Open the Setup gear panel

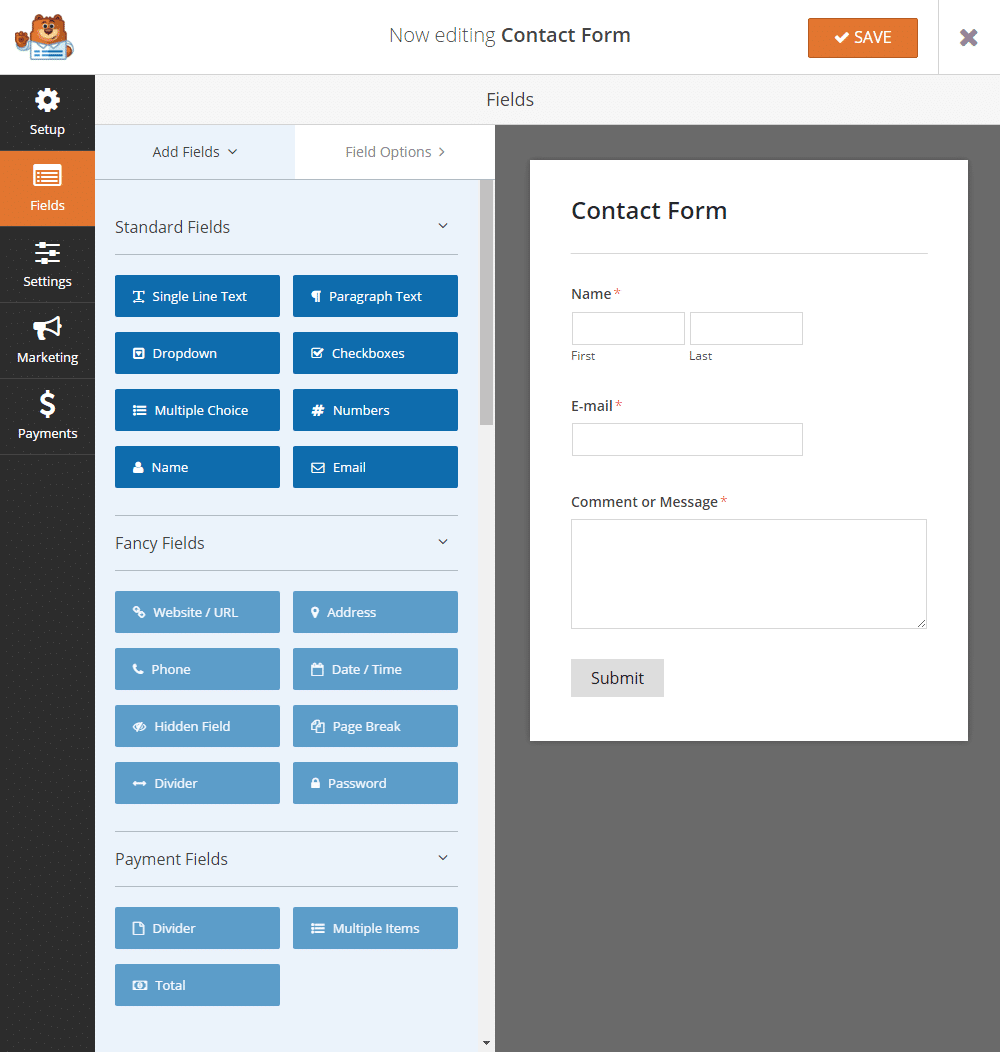tap(47, 112)
